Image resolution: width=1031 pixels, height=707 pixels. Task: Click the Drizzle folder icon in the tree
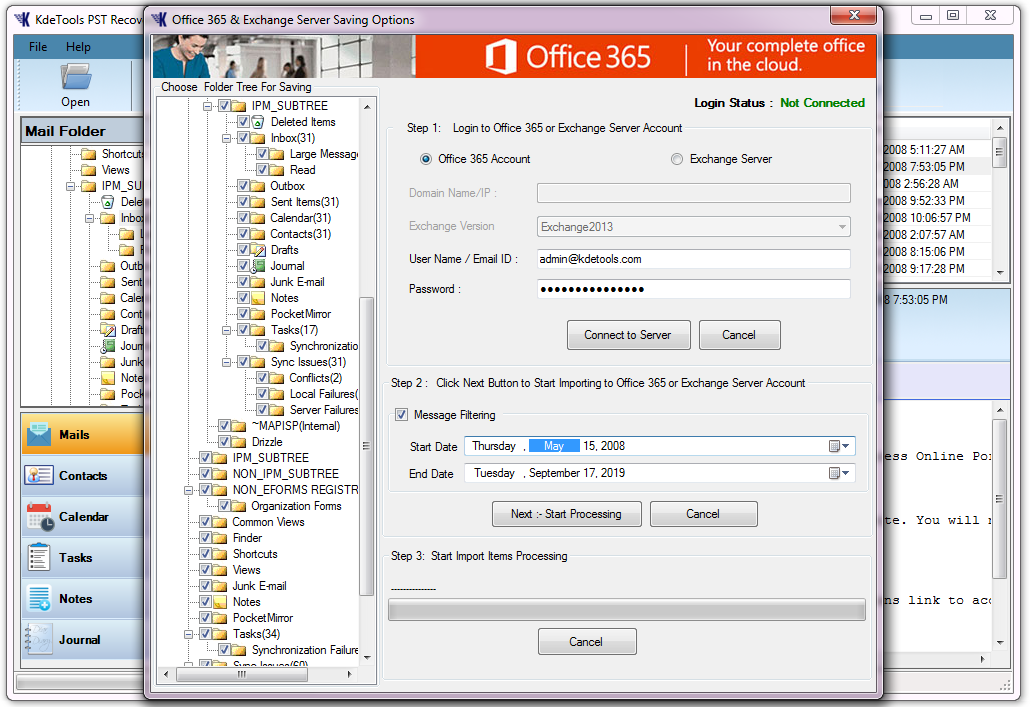[239, 442]
